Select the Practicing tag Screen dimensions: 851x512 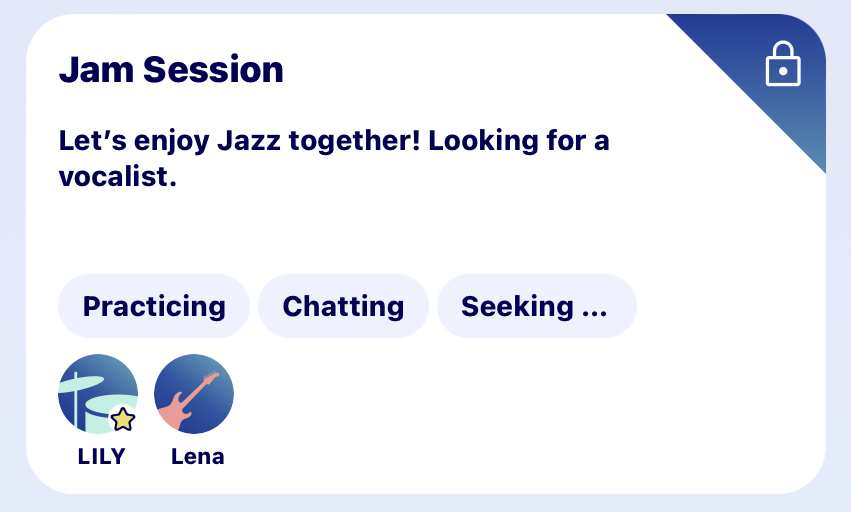pos(154,306)
